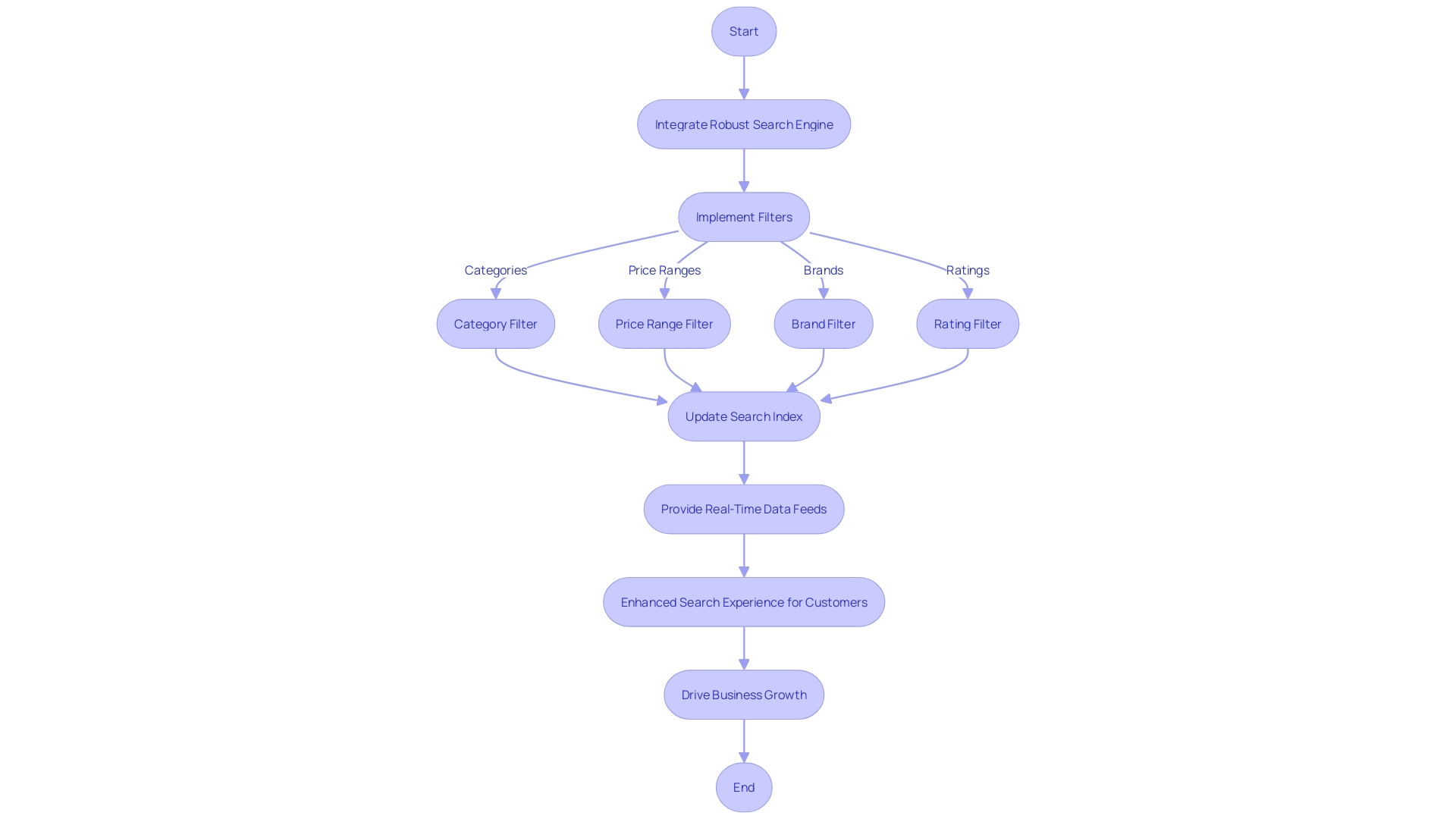1456x819 pixels.
Task: Select the Integrate Robust Search Engine node
Action: pos(743,124)
